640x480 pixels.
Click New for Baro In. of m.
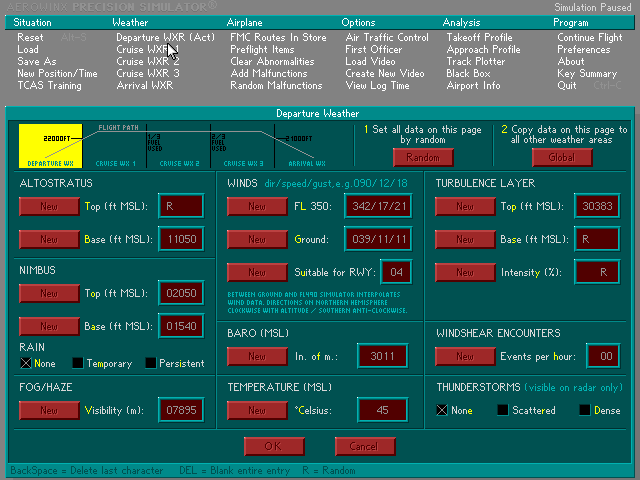pos(257,356)
